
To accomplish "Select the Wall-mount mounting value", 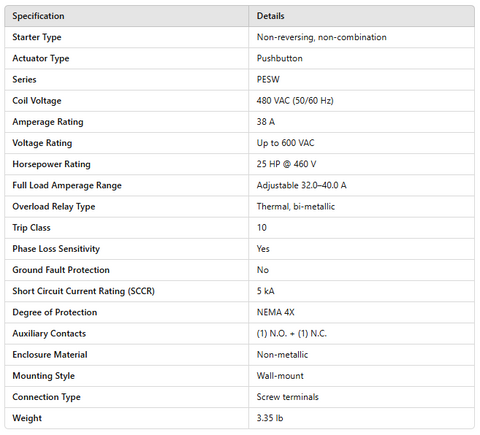I will pos(280,376).
